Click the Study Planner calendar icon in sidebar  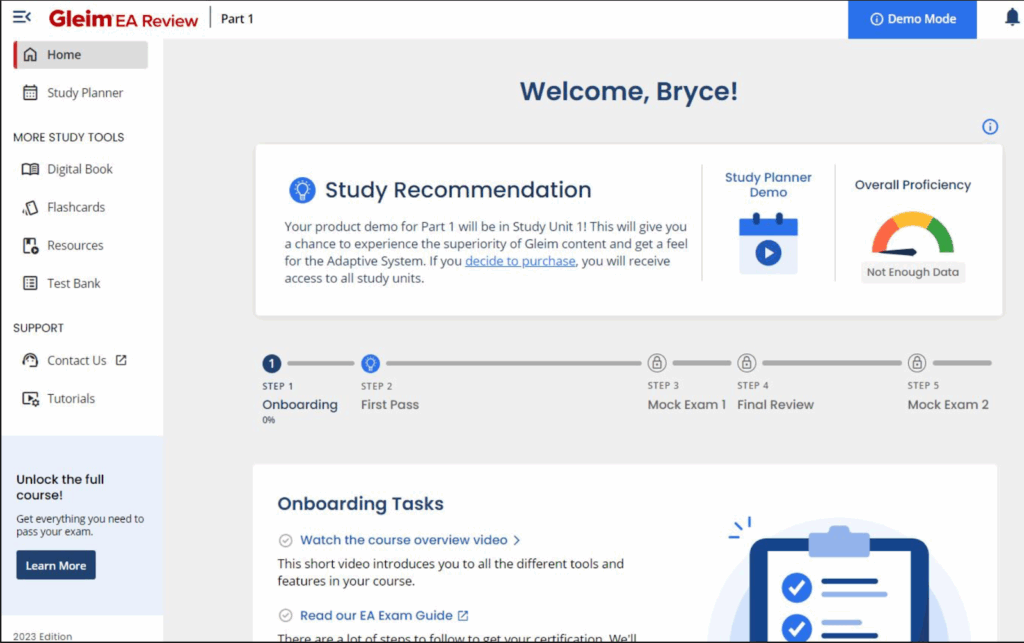tap(30, 93)
